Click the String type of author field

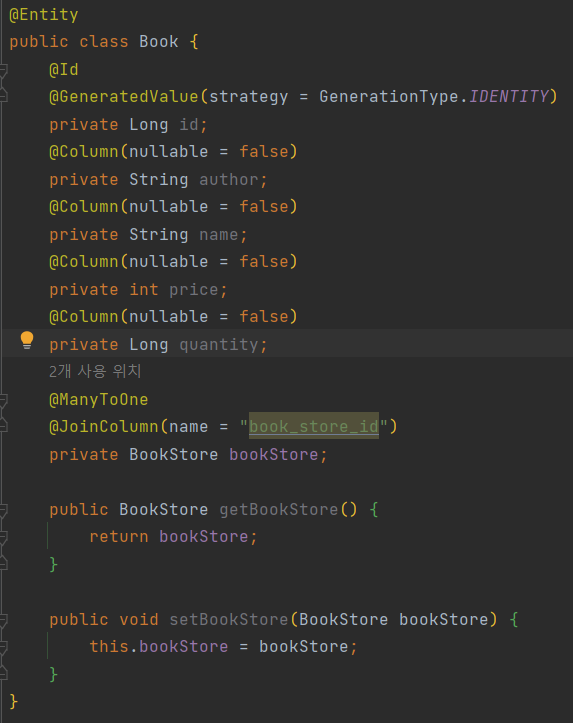159,179
